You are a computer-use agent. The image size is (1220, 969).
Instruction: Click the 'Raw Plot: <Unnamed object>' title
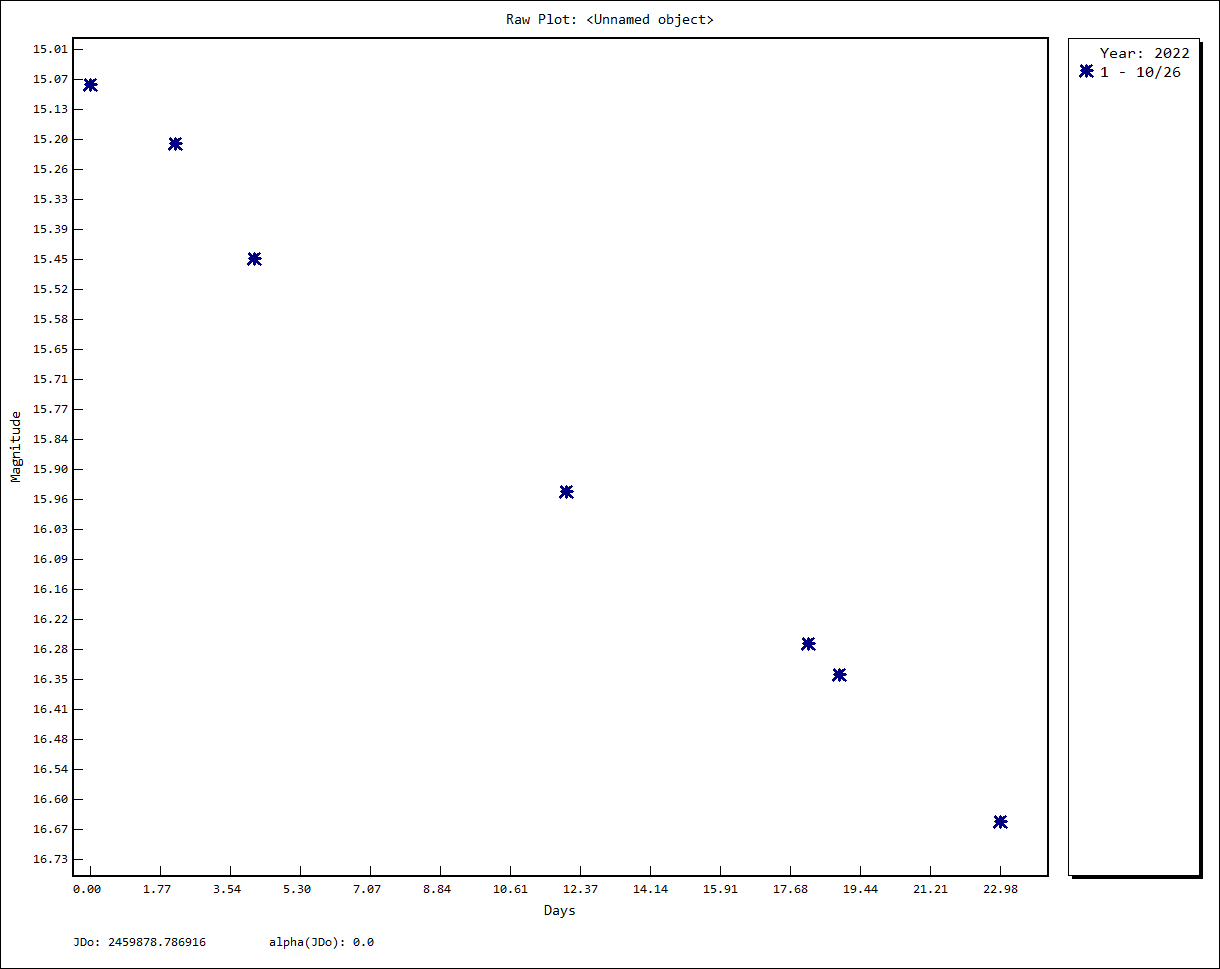pyautogui.click(x=610, y=19)
